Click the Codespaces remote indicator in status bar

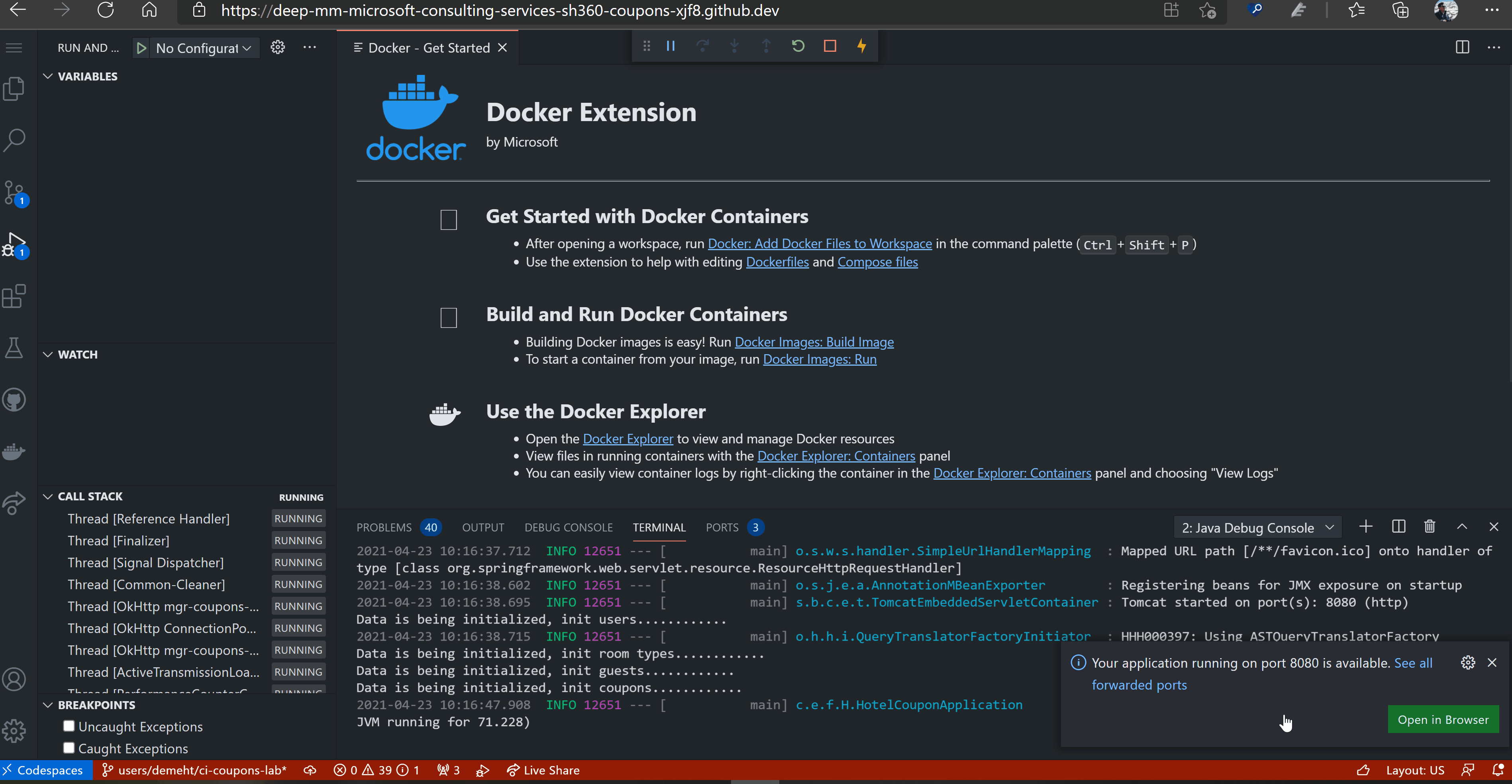(x=46, y=770)
